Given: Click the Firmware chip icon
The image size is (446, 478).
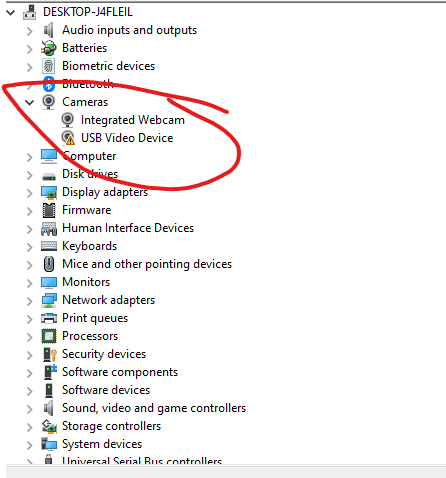Looking at the screenshot, I should click(49, 210).
